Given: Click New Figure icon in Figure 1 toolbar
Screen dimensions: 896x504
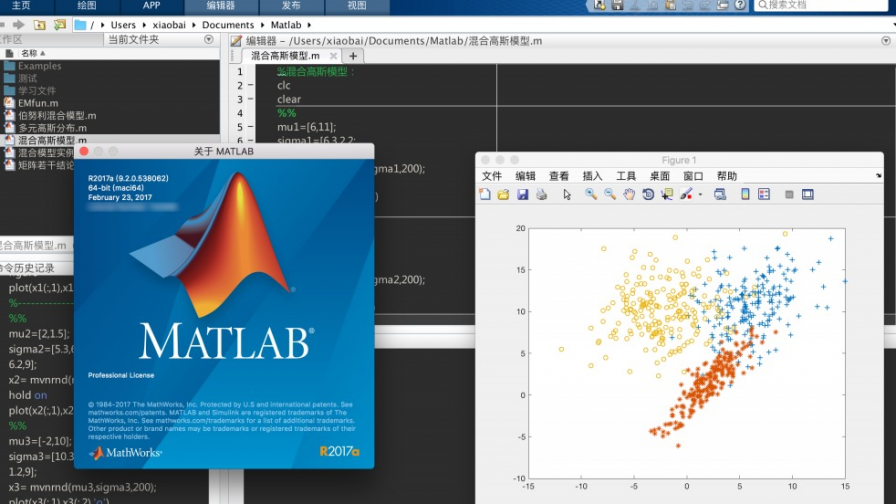Looking at the screenshot, I should [x=485, y=194].
